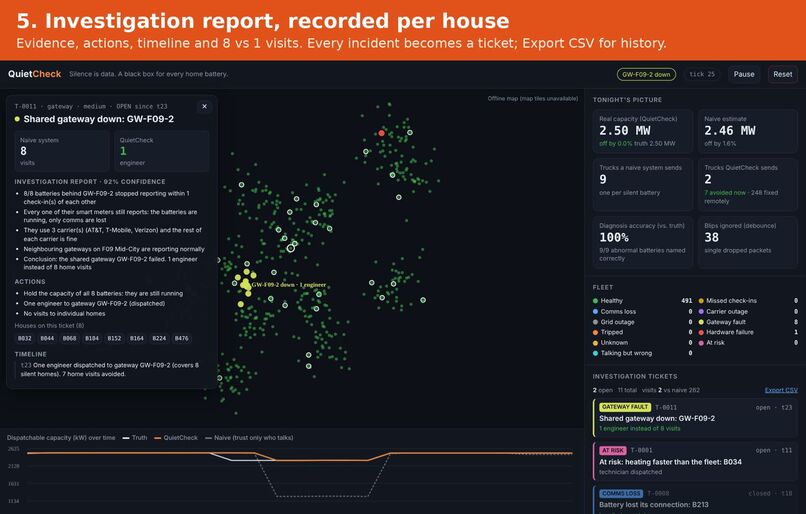Click the Unknown legend dot
Screen dimensions: 806x514
coord(596,343)
